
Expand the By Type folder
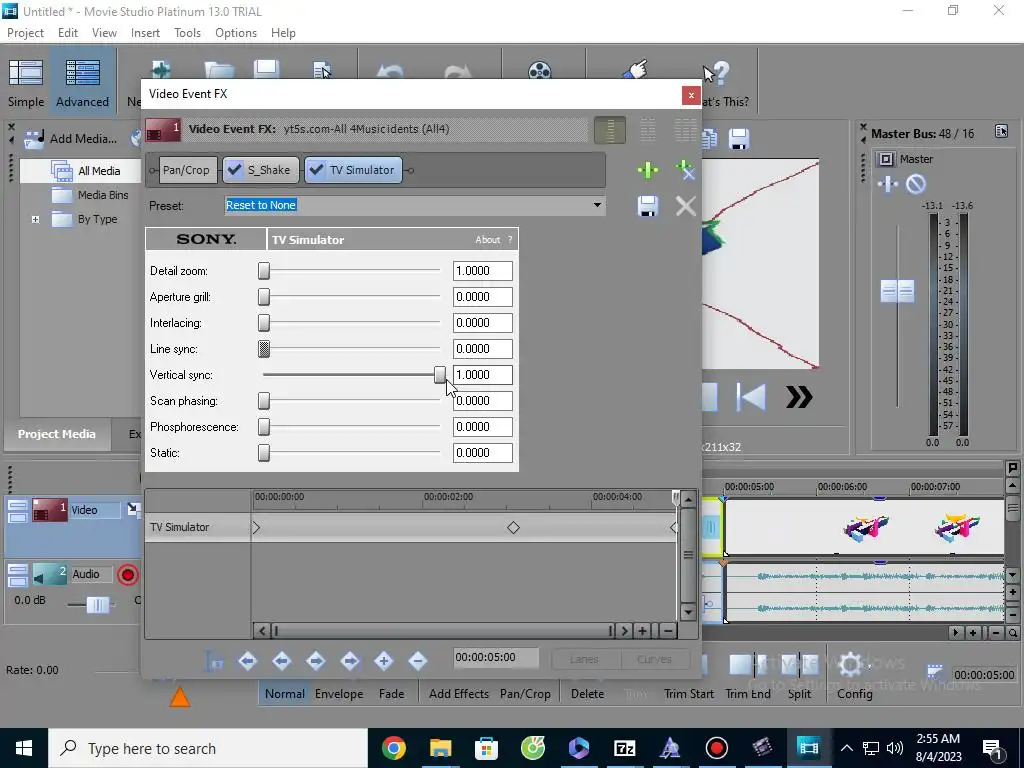pos(36,219)
